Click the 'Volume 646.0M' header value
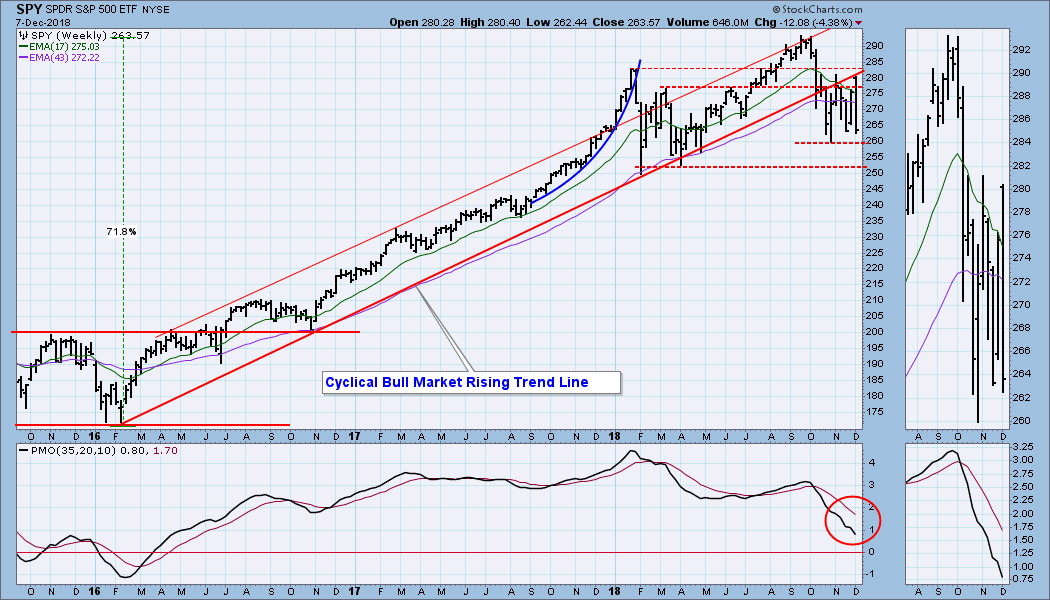 (x=706, y=22)
